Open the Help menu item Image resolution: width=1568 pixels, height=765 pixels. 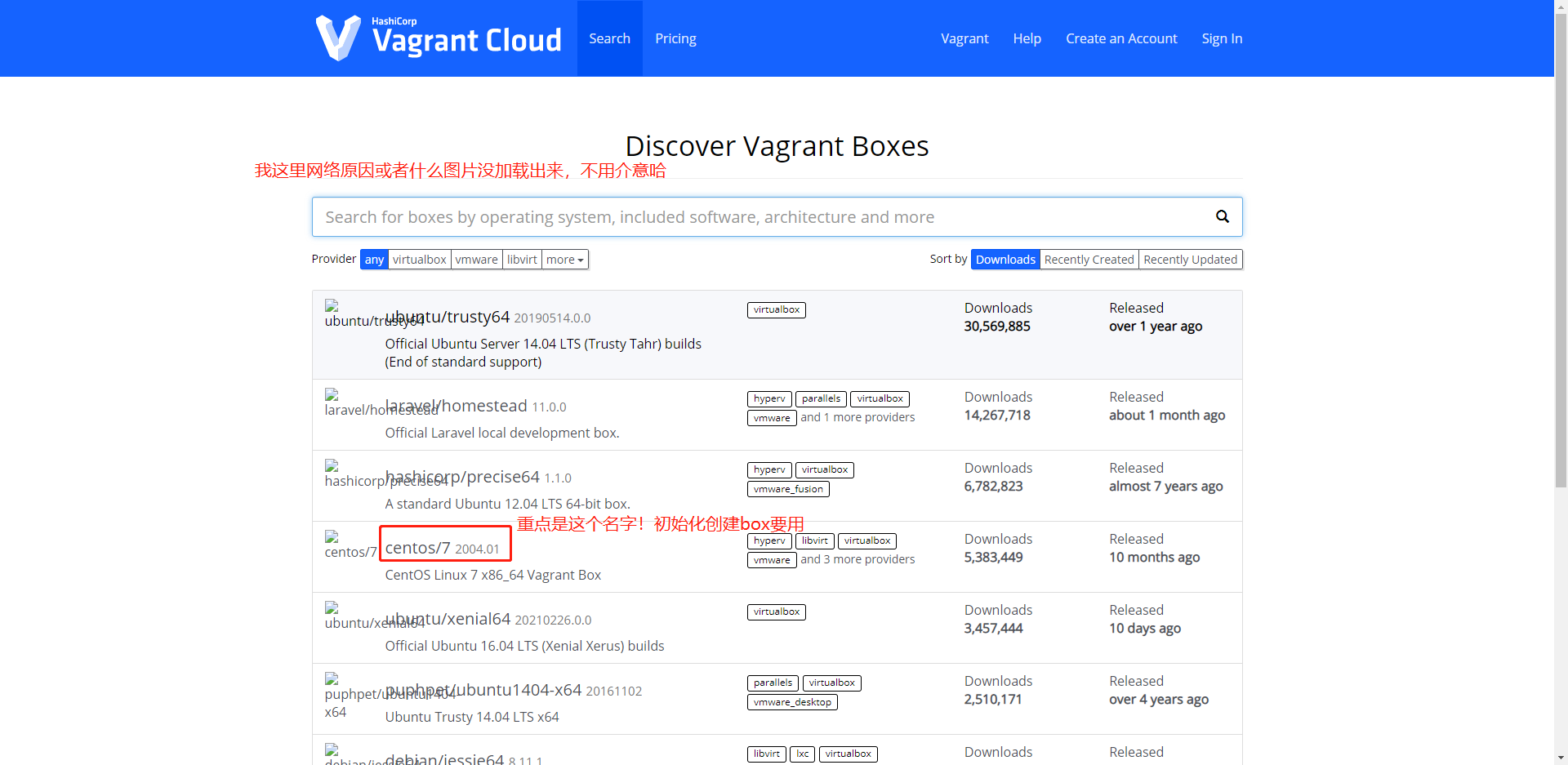coord(1027,38)
